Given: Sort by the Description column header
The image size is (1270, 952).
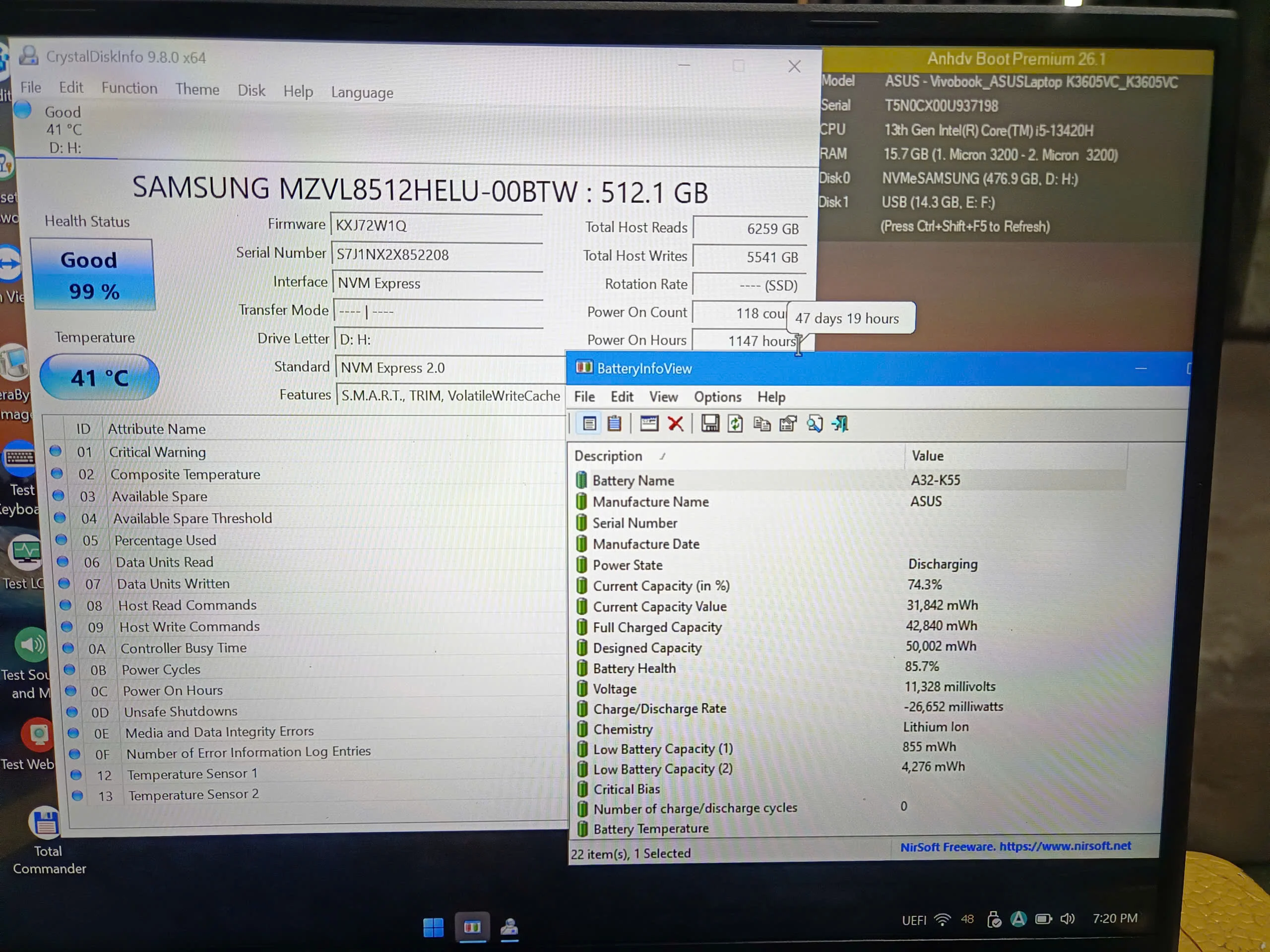Looking at the screenshot, I should click(x=736, y=456).
